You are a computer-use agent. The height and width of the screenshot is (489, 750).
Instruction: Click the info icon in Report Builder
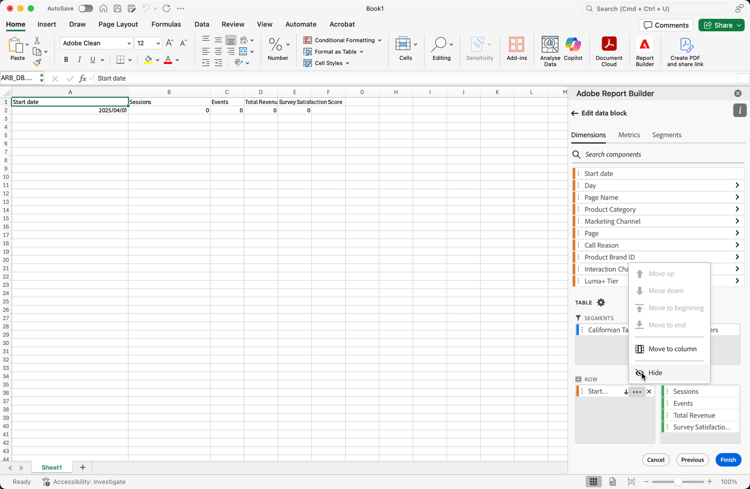(x=739, y=111)
